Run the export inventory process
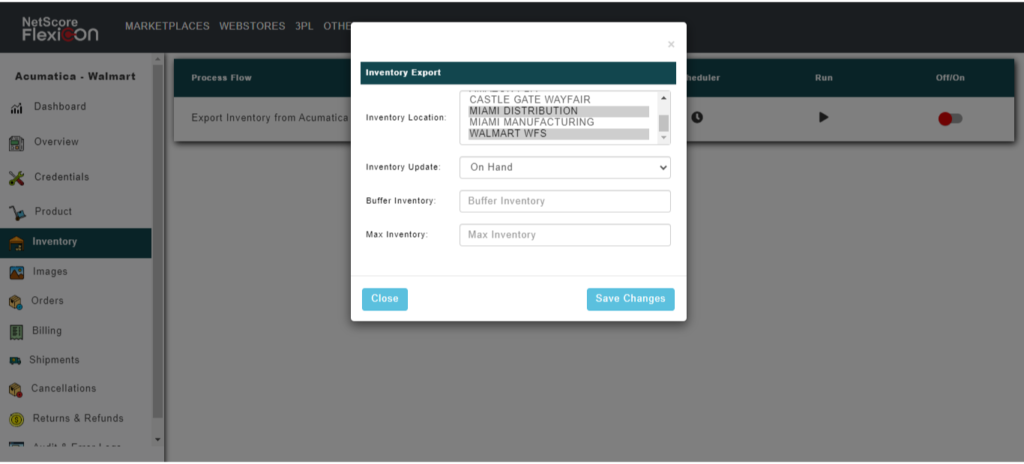Image resolution: width=1024 pixels, height=464 pixels. click(x=824, y=117)
